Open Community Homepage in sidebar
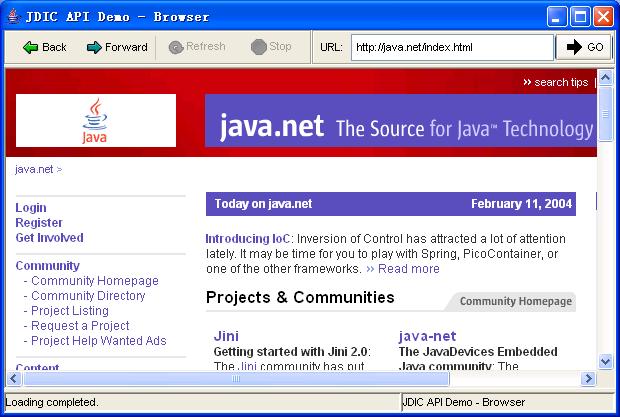This screenshot has width=620, height=417. pyautogui.click(x=95, y=281)
